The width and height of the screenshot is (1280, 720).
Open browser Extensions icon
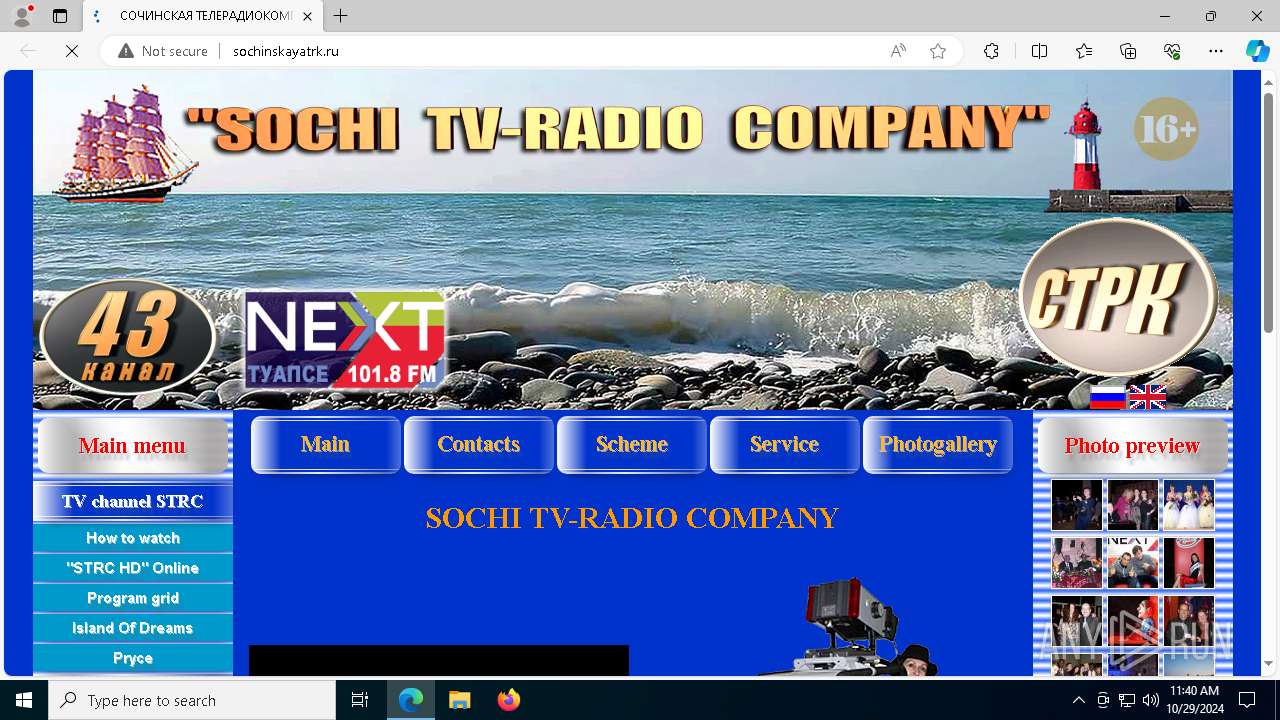pyautogui.click(x=991, y=51)
